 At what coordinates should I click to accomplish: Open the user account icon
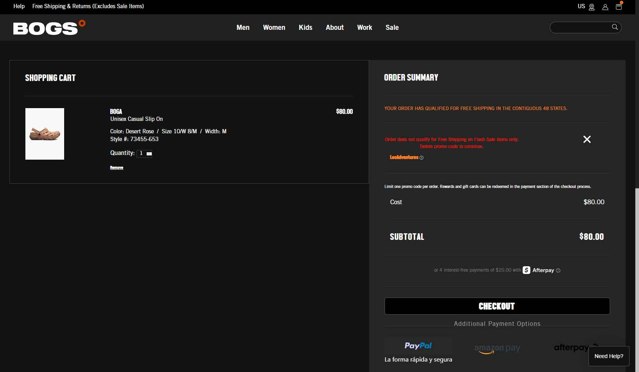(605, 7)
